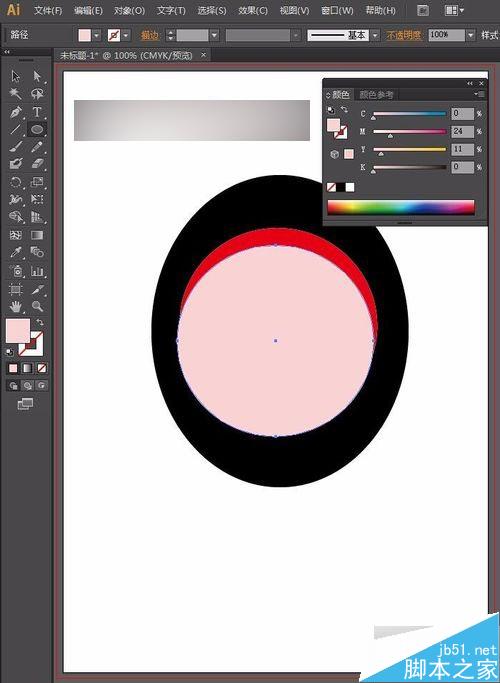Image resolution: width=500 pixels, height=683 pixels.
Task: Open the brush definition 基本 dropdown
Action: 375,35
